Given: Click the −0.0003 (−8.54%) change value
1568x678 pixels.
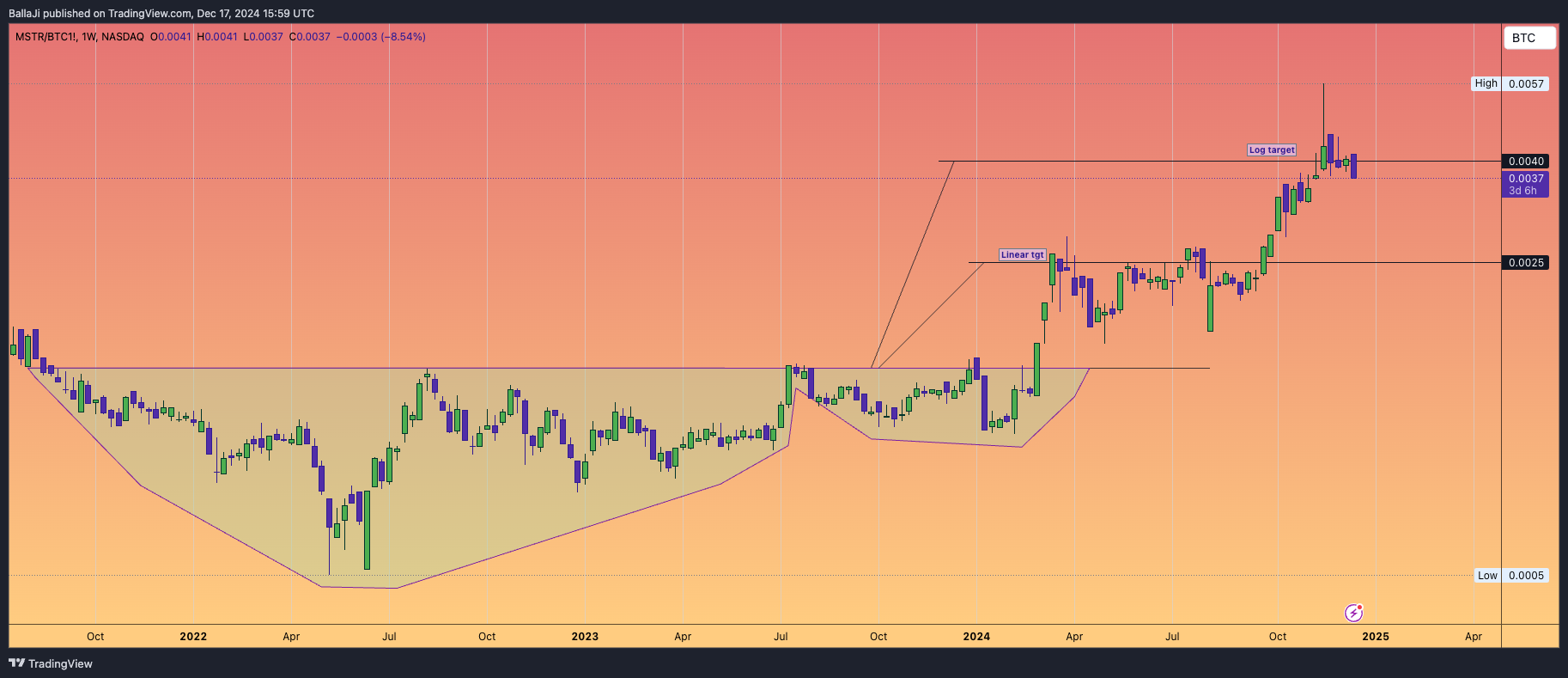Looking at the screenshot, I should tap(380, 37).
